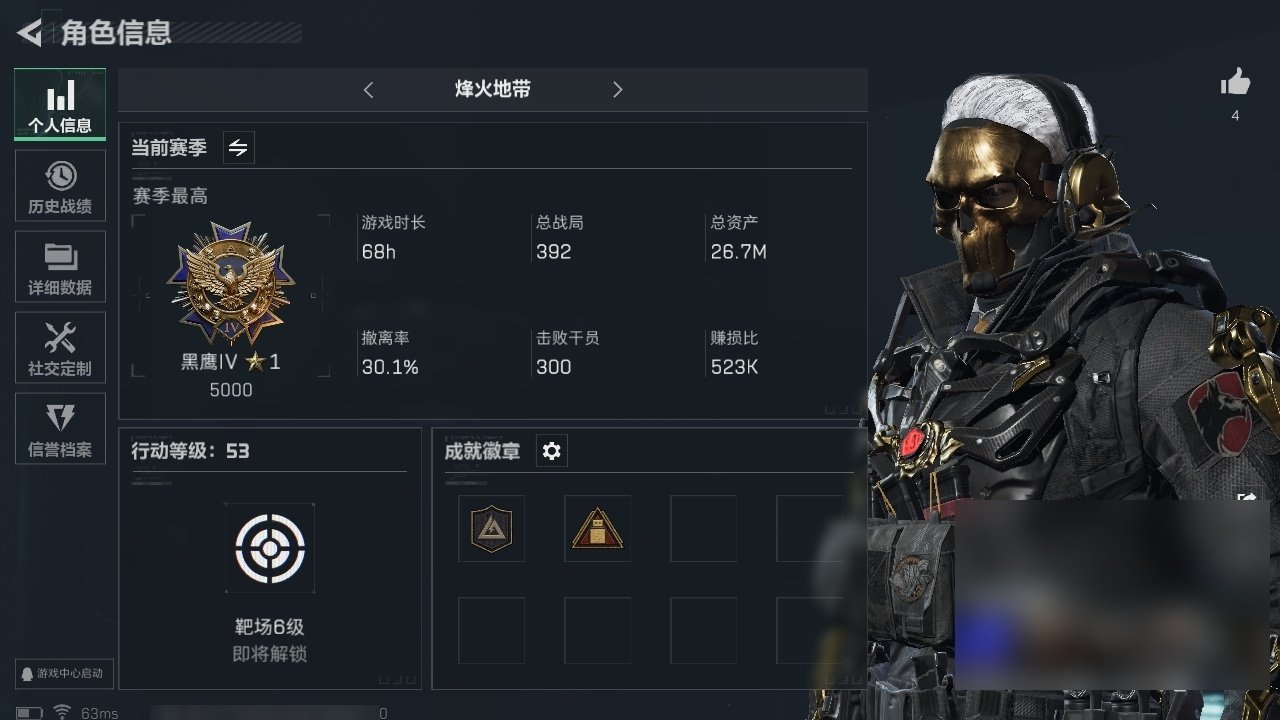The image size is (1280, 720).
Task: Give a thumbs-up like to the profile
Action: coord(1236,83)
